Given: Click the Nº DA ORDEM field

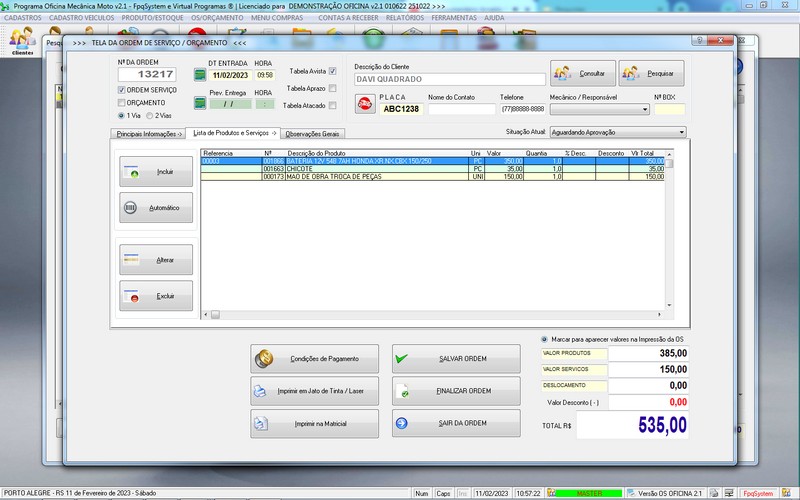Looking at the screenshot, I should pos(147,74).
